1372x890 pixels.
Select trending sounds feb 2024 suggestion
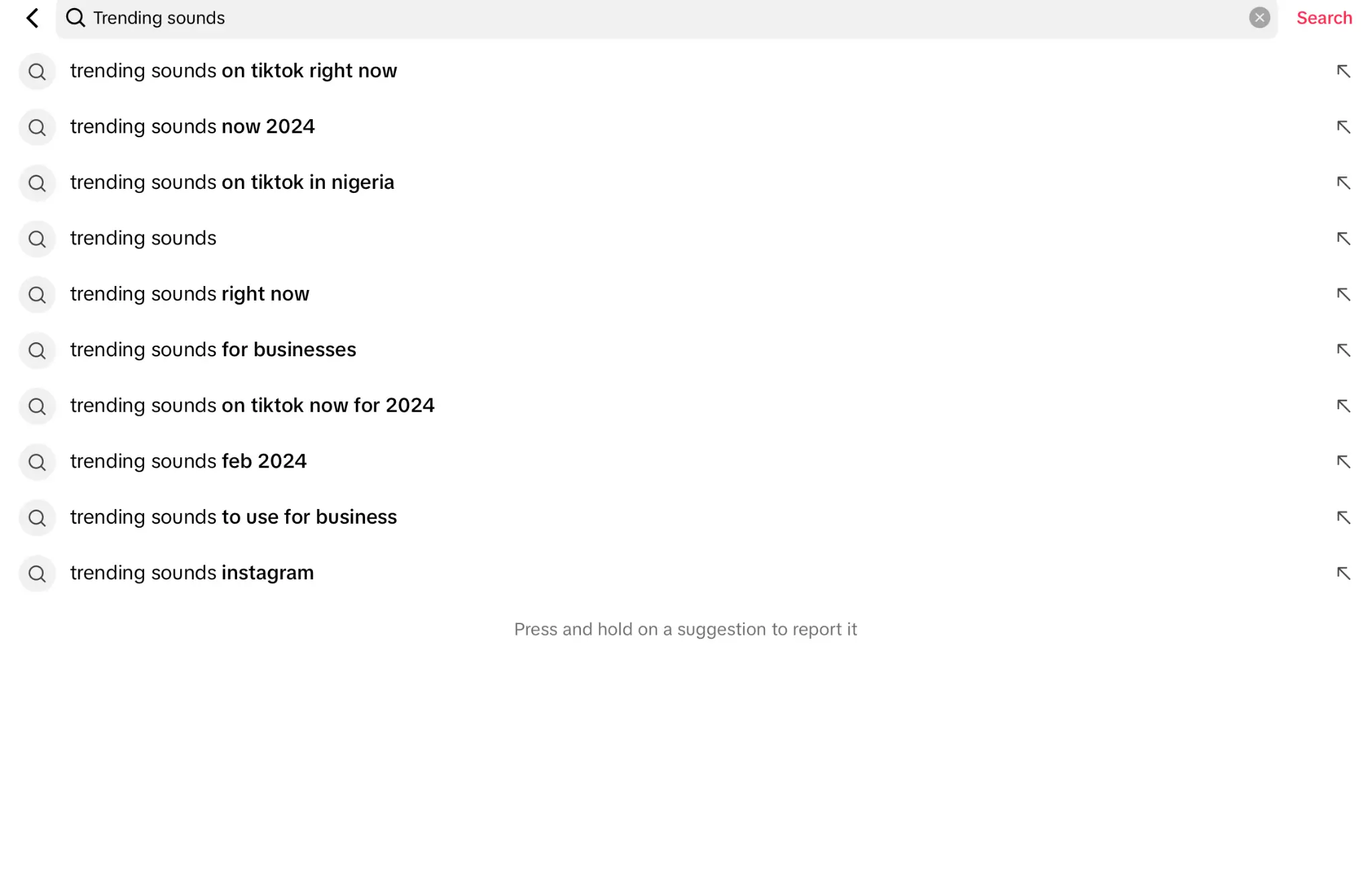[x=686, y=462]
